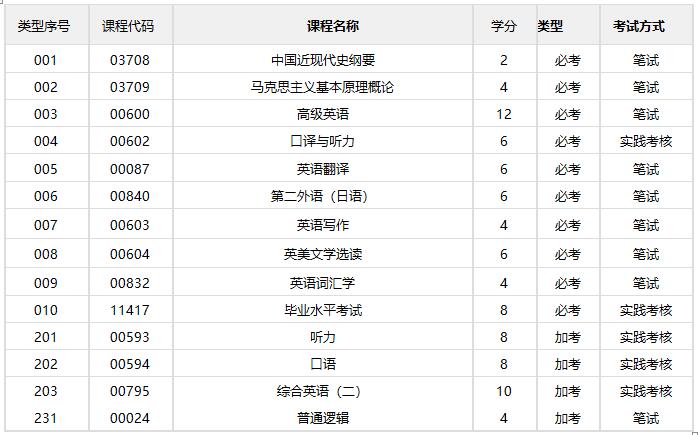Select the 中国近现代史纲要 course cell

pyautogui.click(x=323, y=60)
